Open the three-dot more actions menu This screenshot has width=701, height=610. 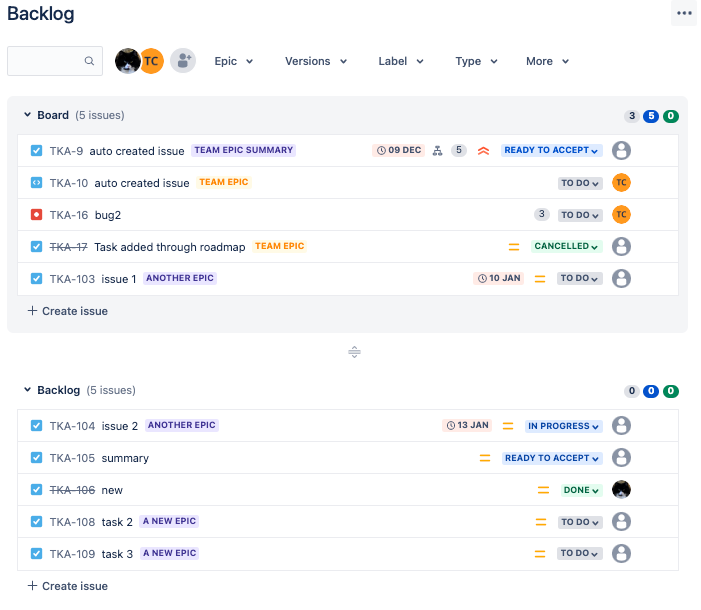tap(684, 13)
